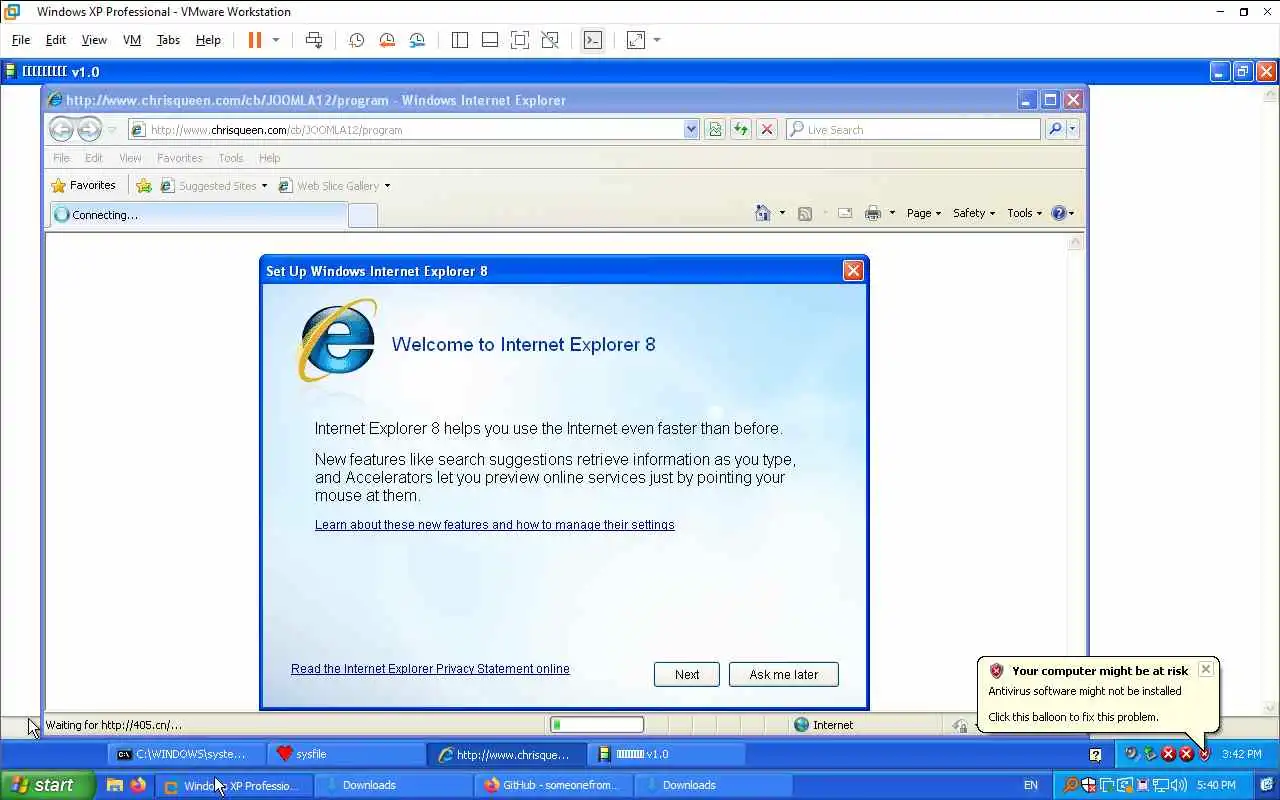The width and height of the screenshot is (1280, 800).
Task: Click the VMware stretch guest icon
Action: coord(636,40)
